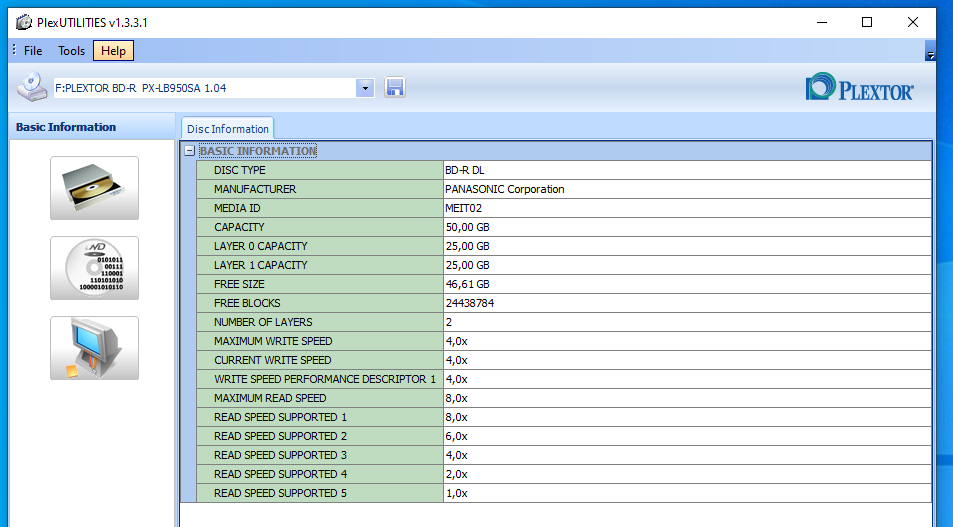Open the File menu
Image resolution: width=953 pixels, height=527 pixels.
[33, 51]
